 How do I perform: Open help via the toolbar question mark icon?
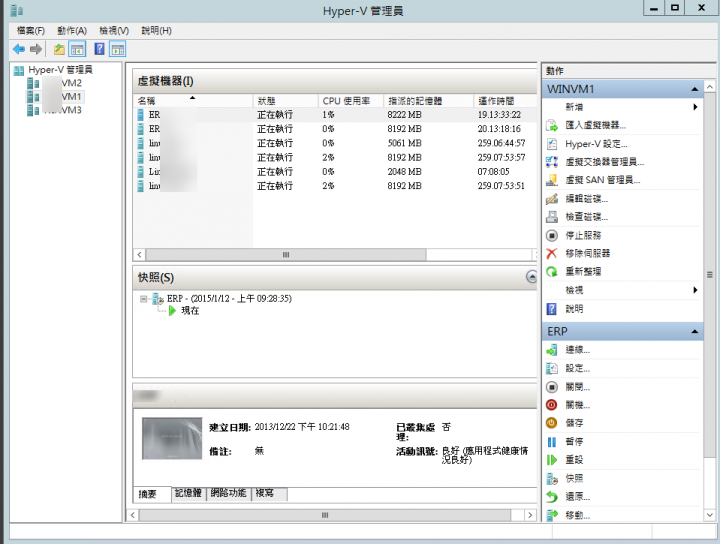click(x=99, y=49)
